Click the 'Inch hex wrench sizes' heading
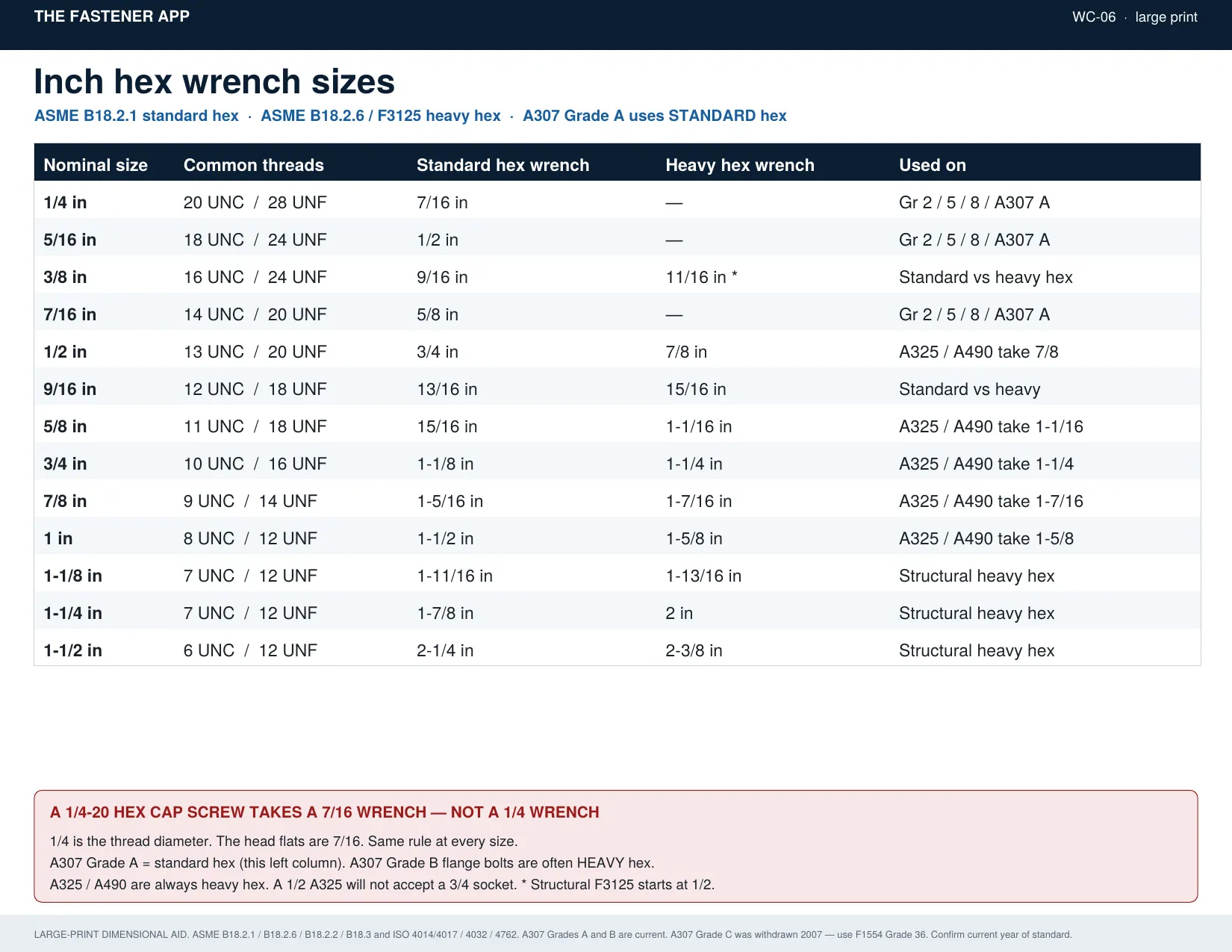Viewport: 1232px width, 952px height. click(214, 81)
